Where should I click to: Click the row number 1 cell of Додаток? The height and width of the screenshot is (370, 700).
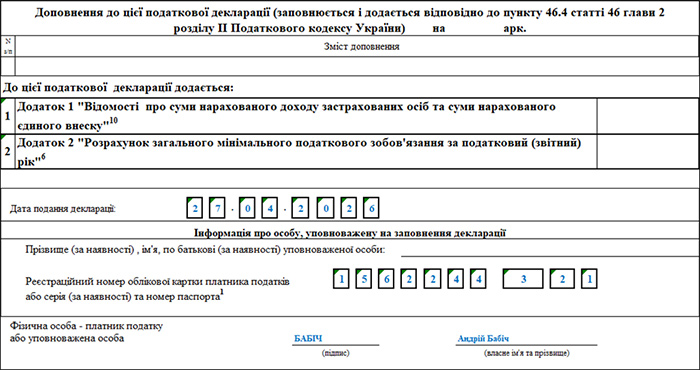pyautogui.click(x=8, y=116)
